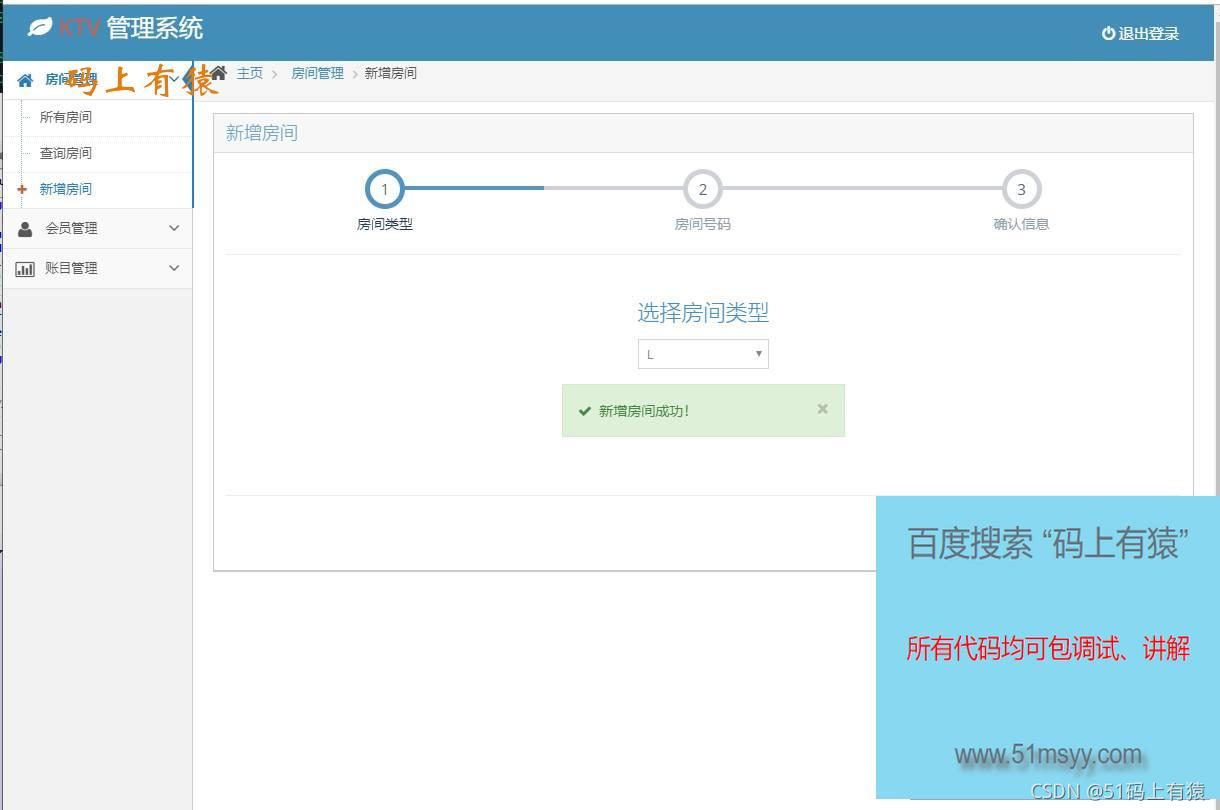Click the plus icon beside 新增房间

pyautogui.click(x=22, y=189)
